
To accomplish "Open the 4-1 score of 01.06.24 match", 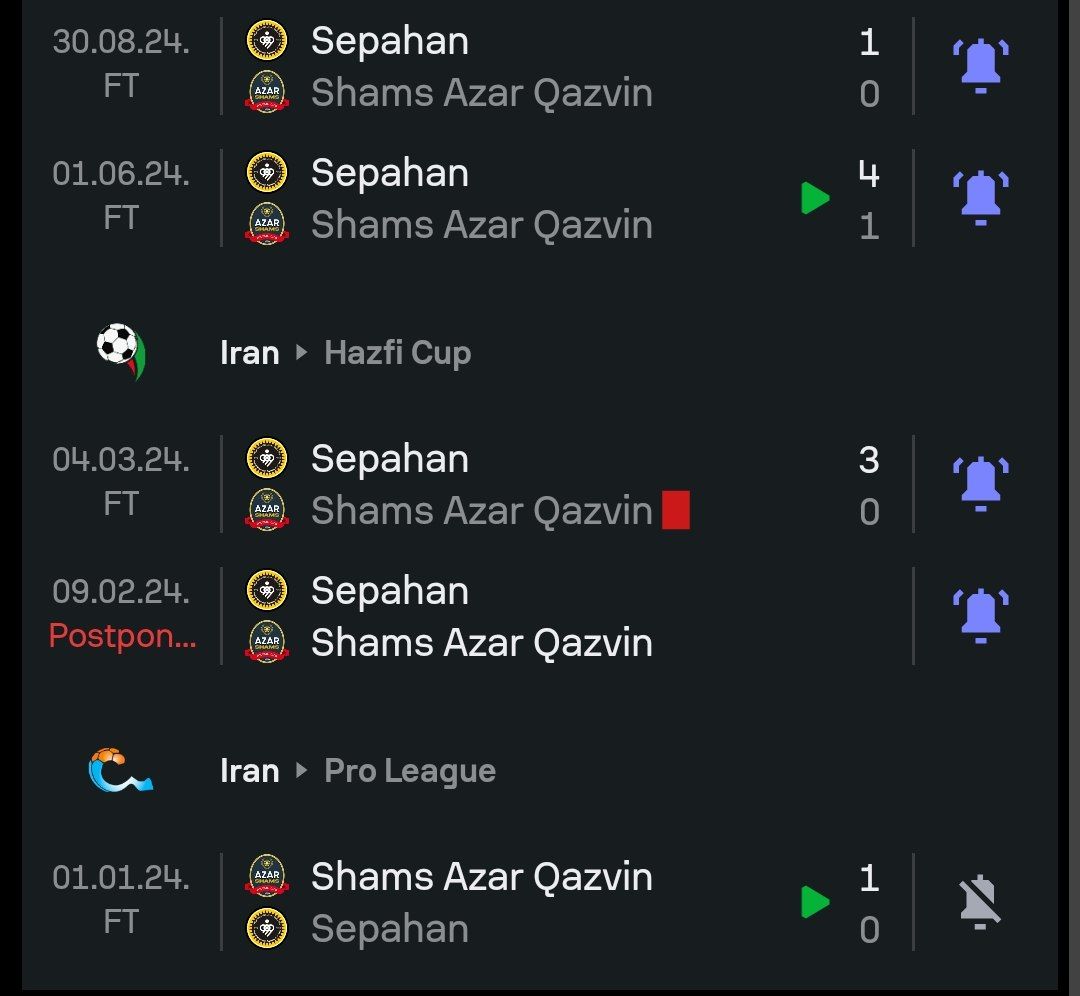I will click(868, 199).
